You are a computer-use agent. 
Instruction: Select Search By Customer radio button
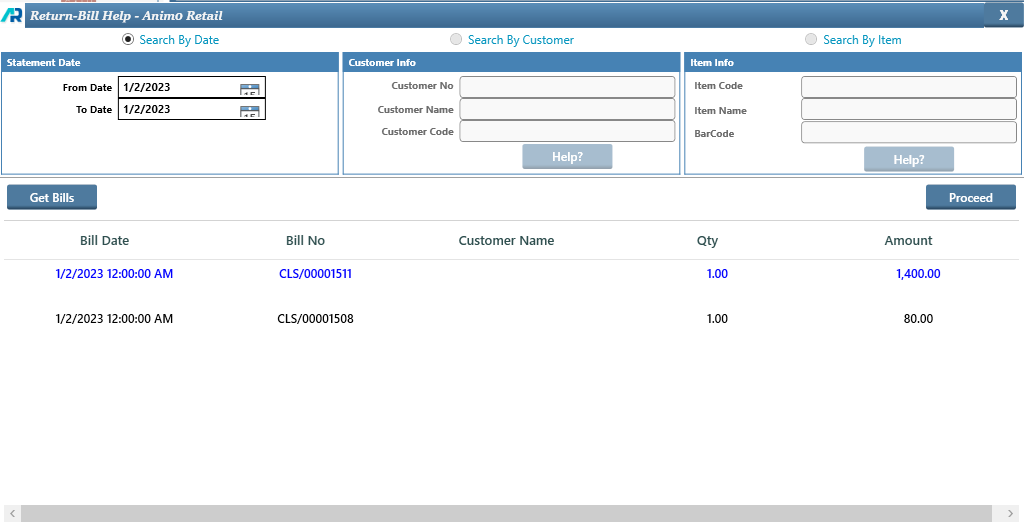[456, 40]
